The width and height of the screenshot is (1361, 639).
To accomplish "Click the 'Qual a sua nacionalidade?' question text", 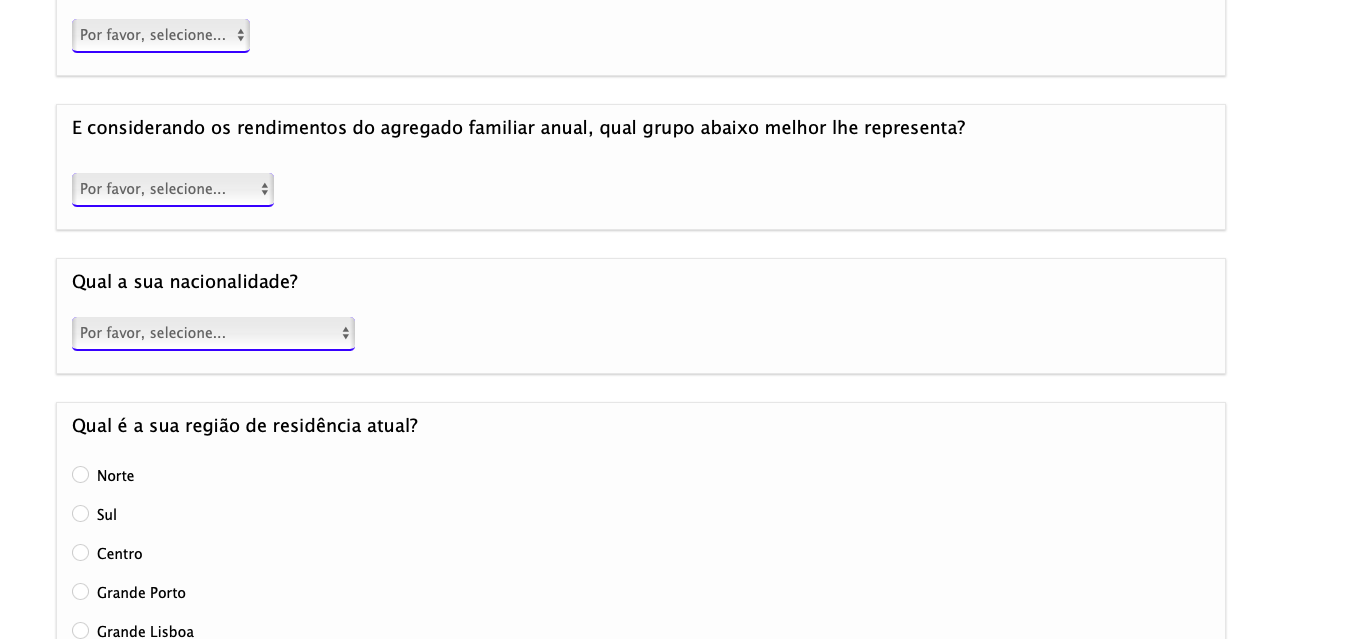I will 185,282.
